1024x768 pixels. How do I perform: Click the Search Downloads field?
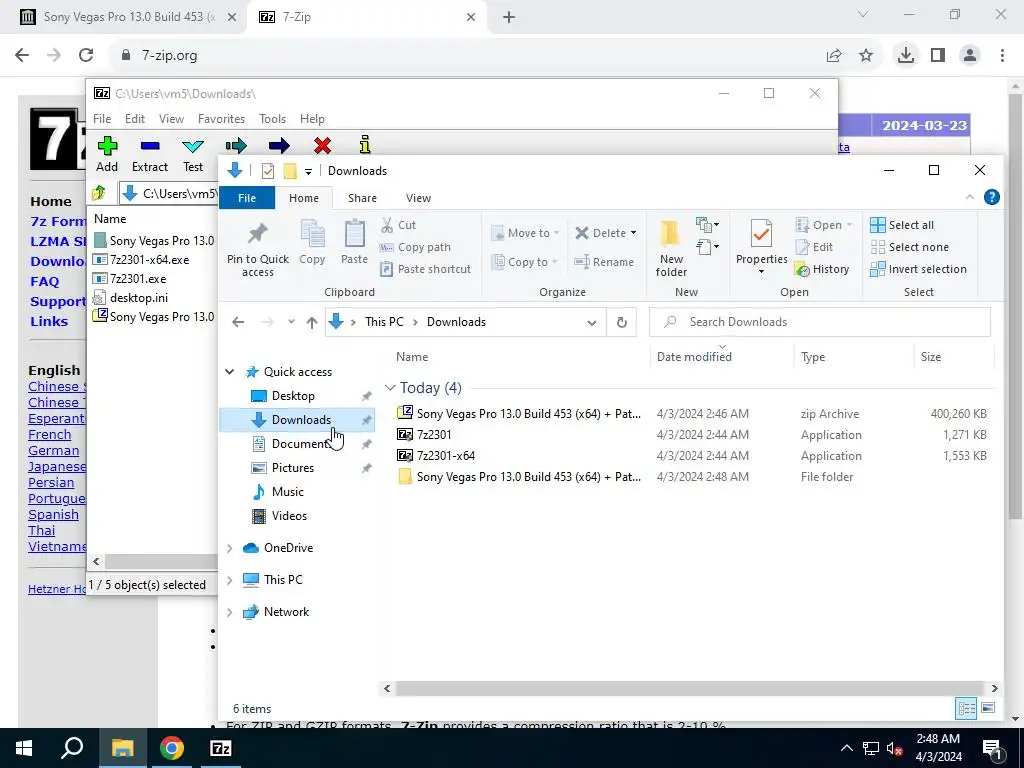[x=820, y=322]
